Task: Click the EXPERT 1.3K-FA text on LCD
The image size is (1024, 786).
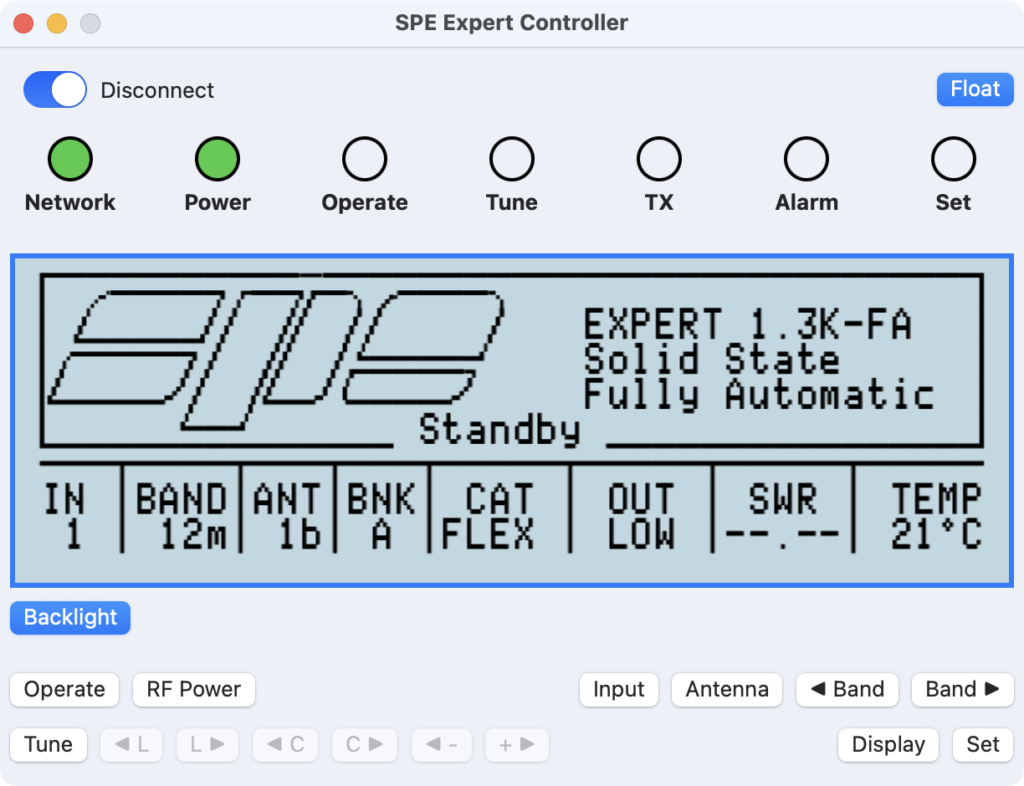Action: pyautogui.click(x=748, y=324)
